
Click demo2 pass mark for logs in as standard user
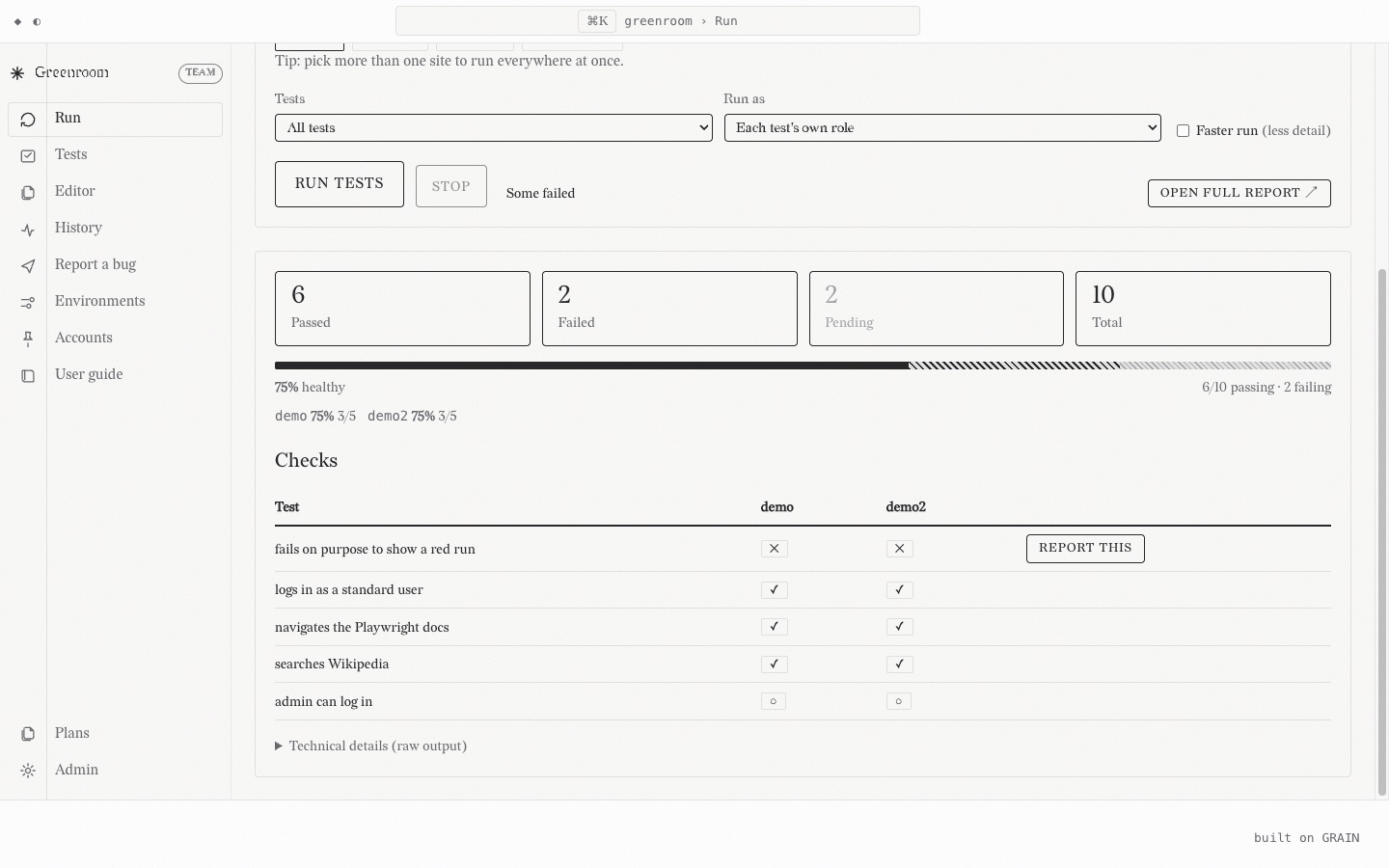tap(899, 590)
